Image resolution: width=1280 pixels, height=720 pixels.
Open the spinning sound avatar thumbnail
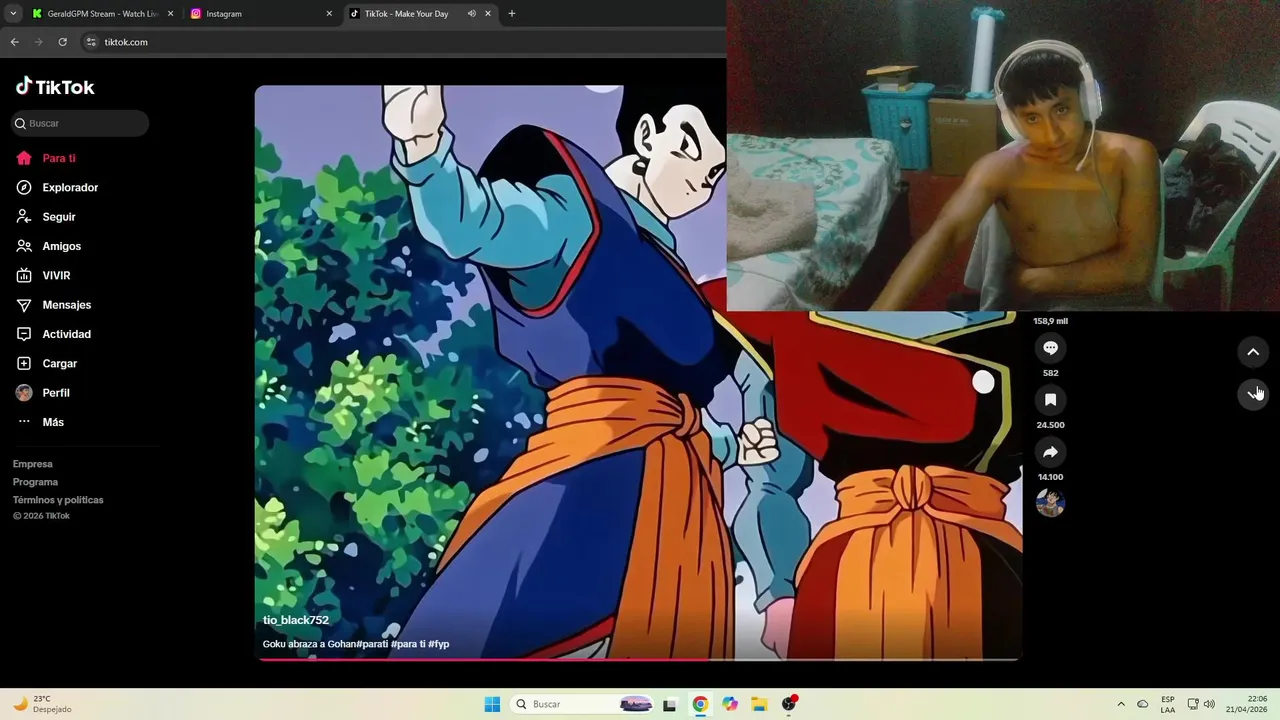[x=1050, y=502]
